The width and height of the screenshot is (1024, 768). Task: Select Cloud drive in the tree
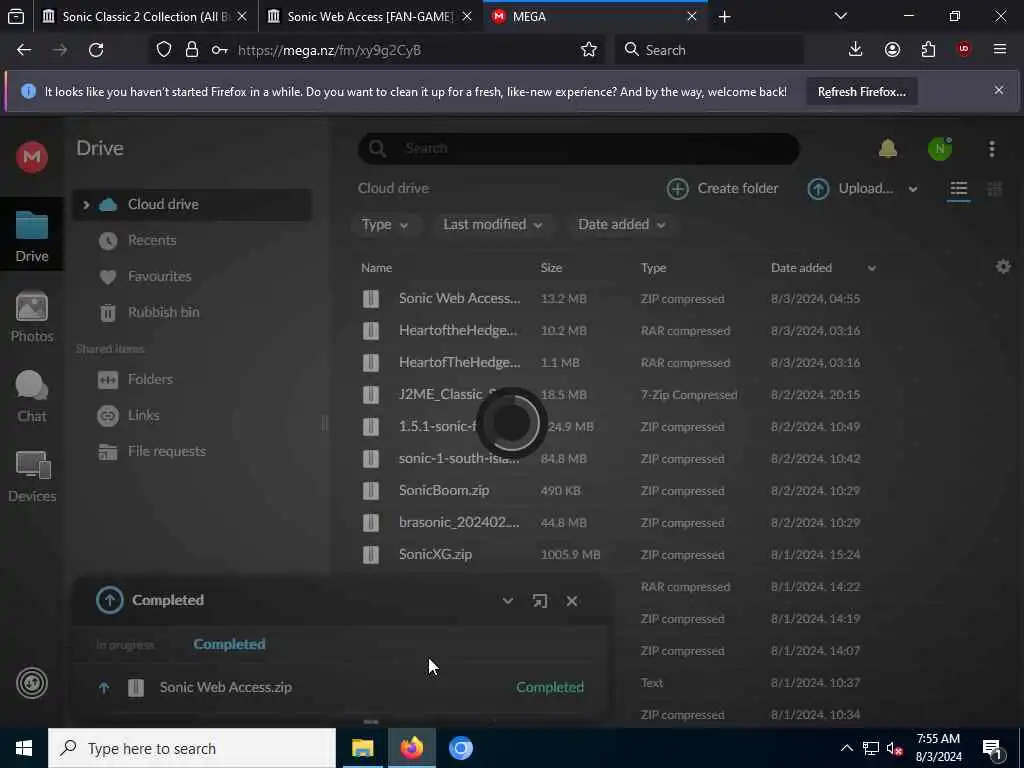coord(192,205)
